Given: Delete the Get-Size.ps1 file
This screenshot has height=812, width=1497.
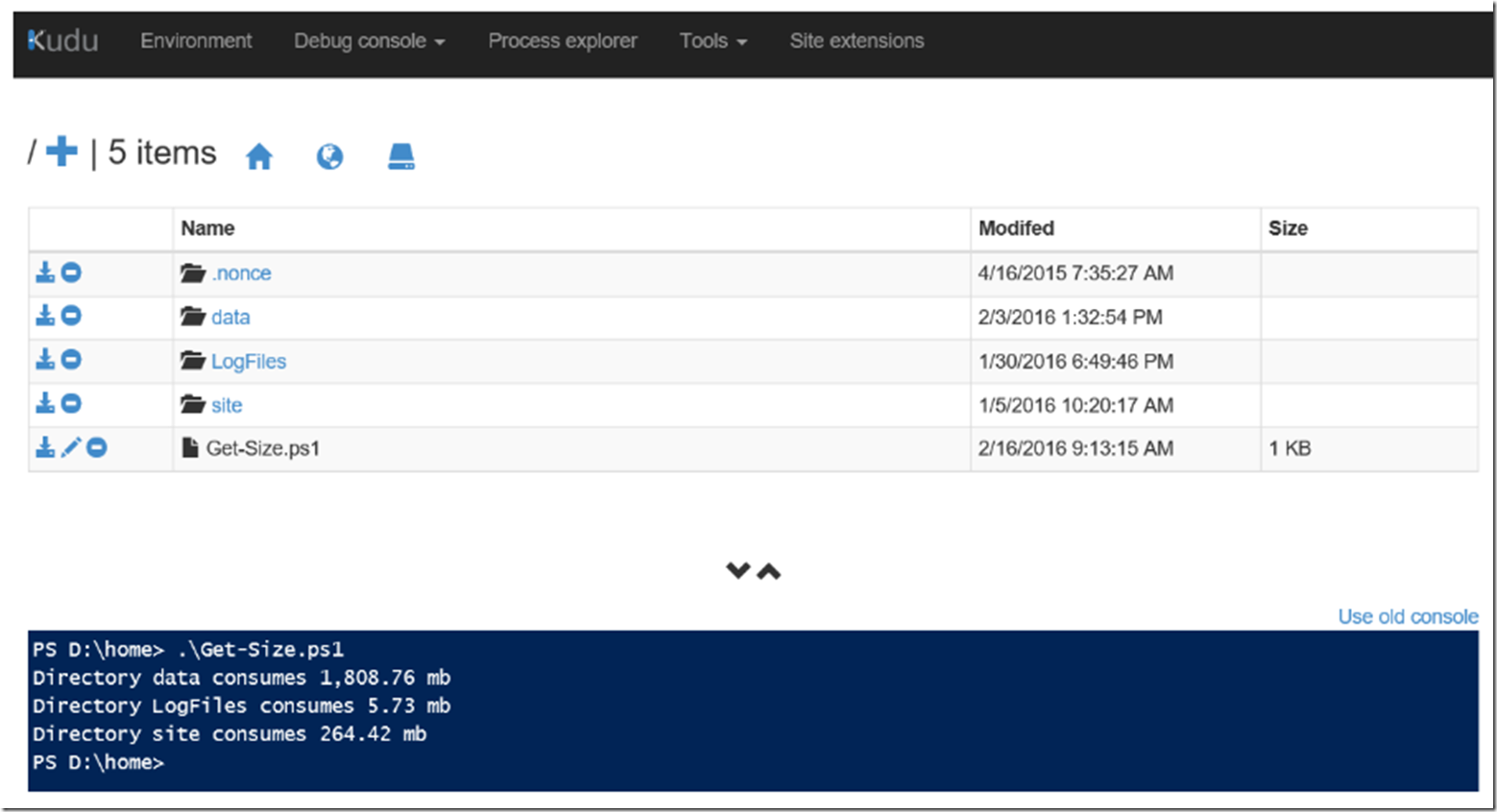Looking at the screenshot, I should click(x=97, y=447).
